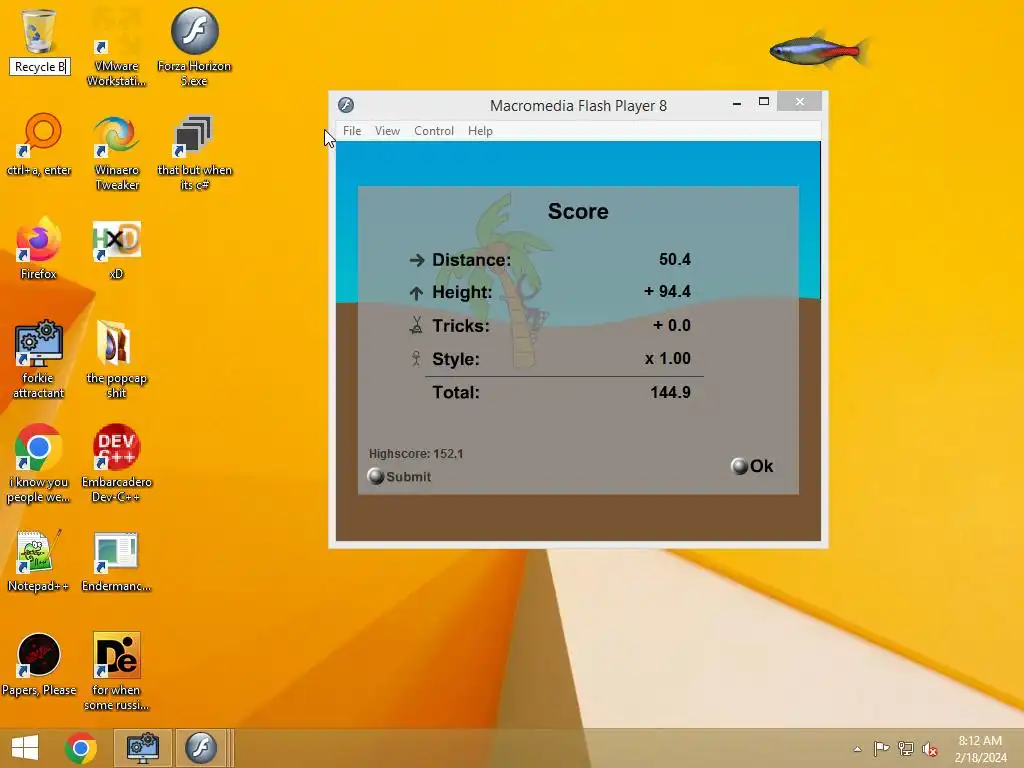Open the Action Center flag icon

pos(881,748)
